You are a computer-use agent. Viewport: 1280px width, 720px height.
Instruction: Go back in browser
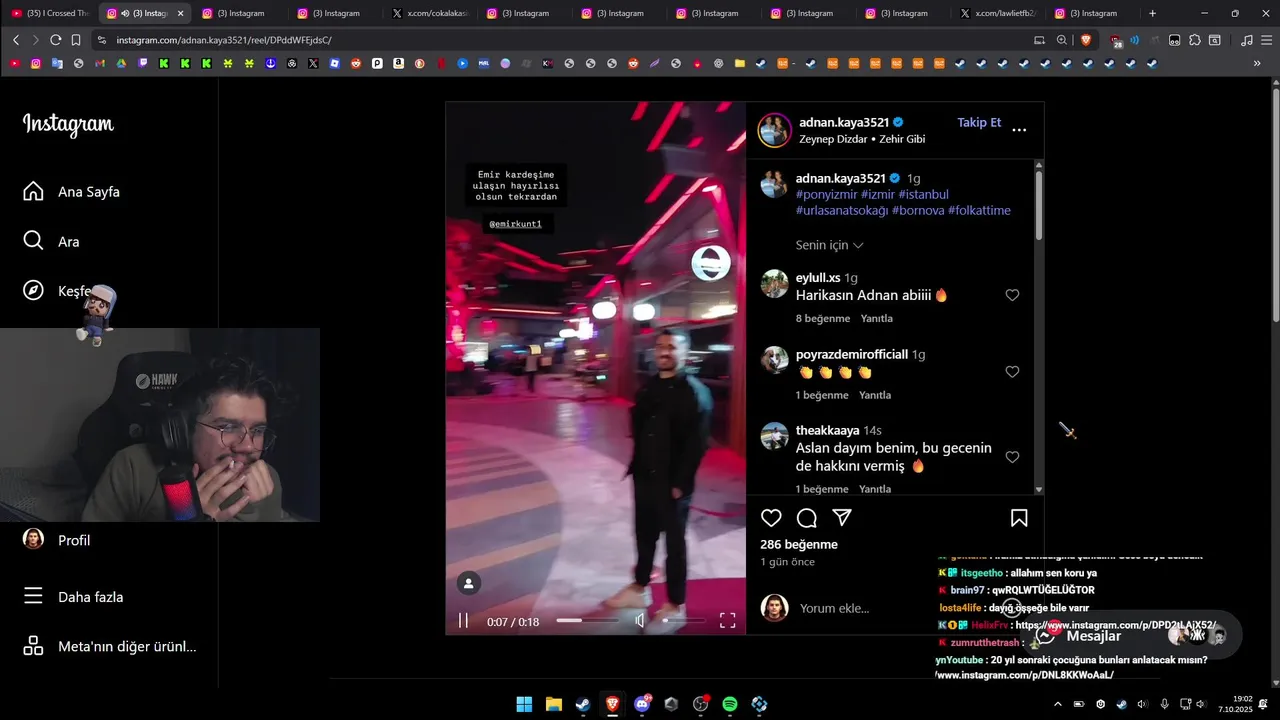point(16,40)
